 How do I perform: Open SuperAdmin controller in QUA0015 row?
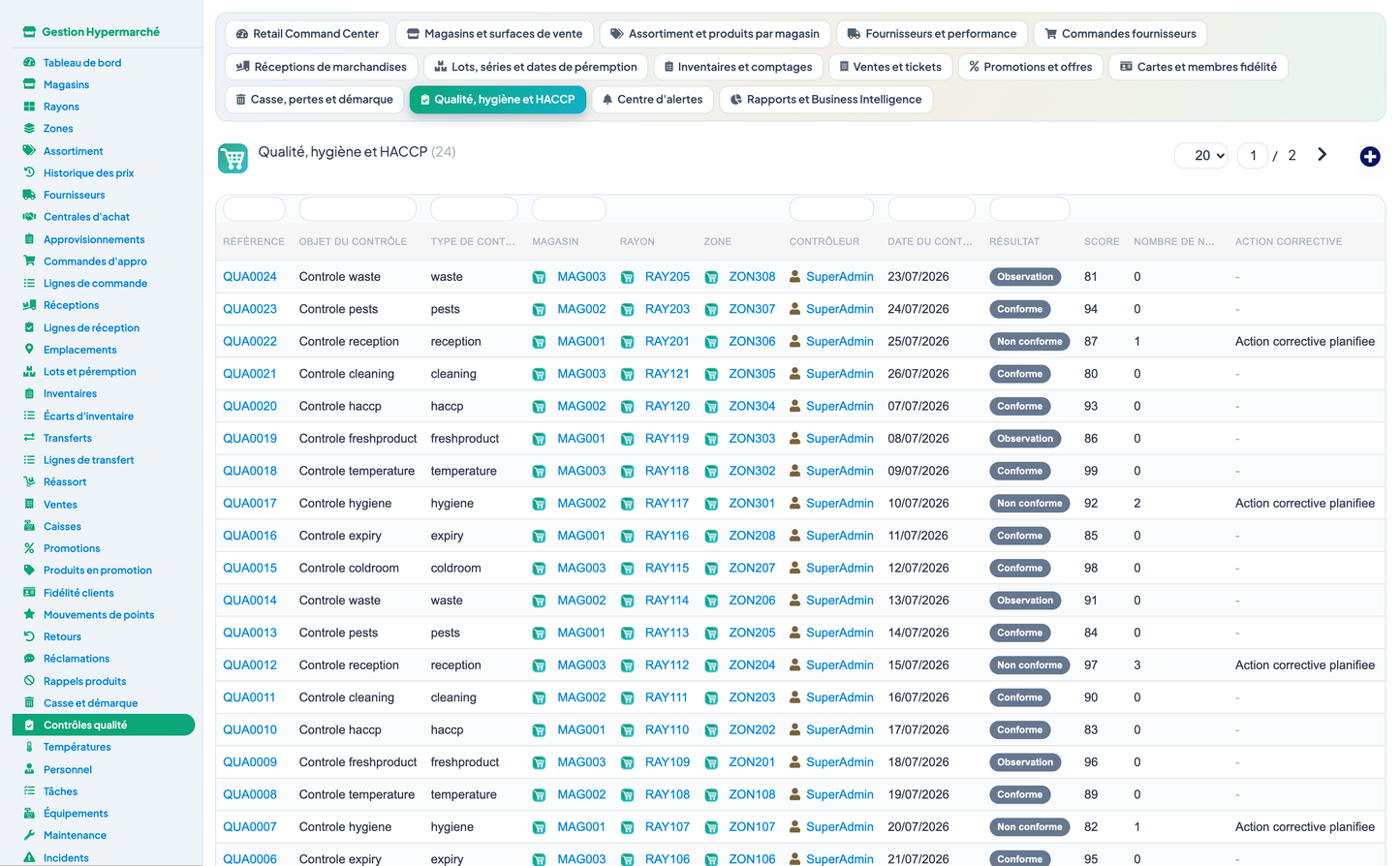[x=840, y=569]
